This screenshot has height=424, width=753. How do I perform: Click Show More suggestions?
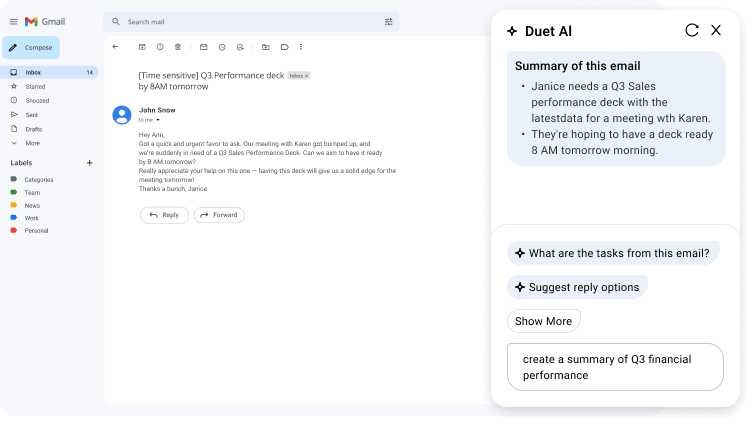tap(544, 321)
